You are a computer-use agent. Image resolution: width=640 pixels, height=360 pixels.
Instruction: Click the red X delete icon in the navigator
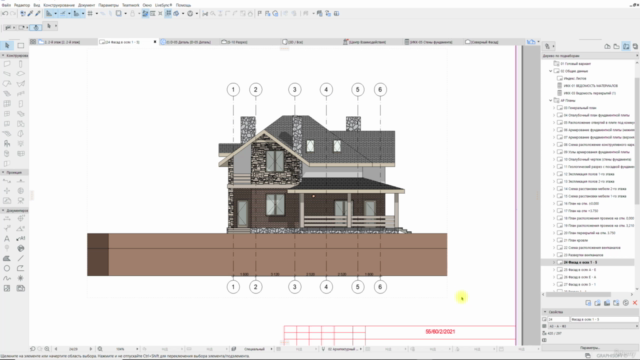coord(635,303)
